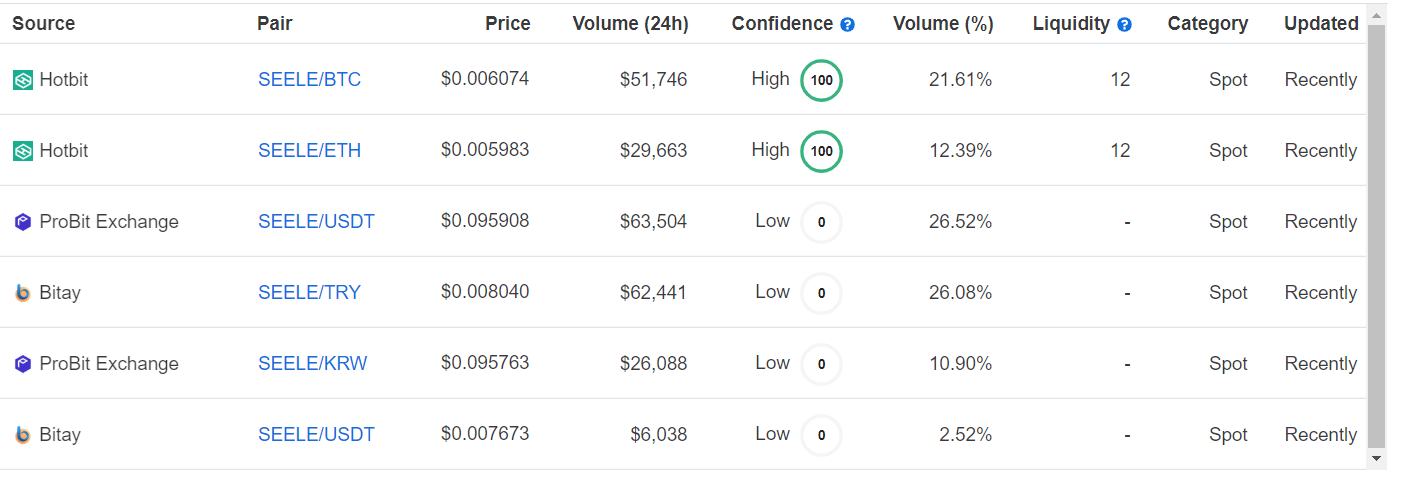Click ProBit logo in SEELE/USDT row
1402x481 pixels.
(x=23, y=222)
